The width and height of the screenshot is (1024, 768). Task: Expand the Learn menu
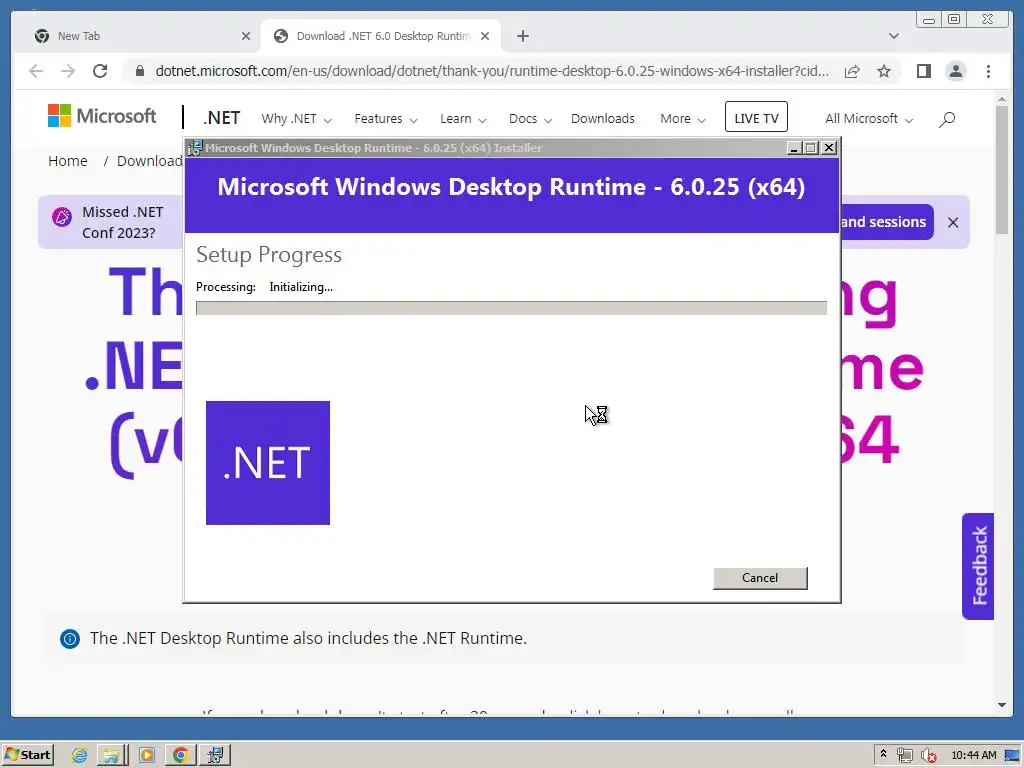click(x=463, y=119)
